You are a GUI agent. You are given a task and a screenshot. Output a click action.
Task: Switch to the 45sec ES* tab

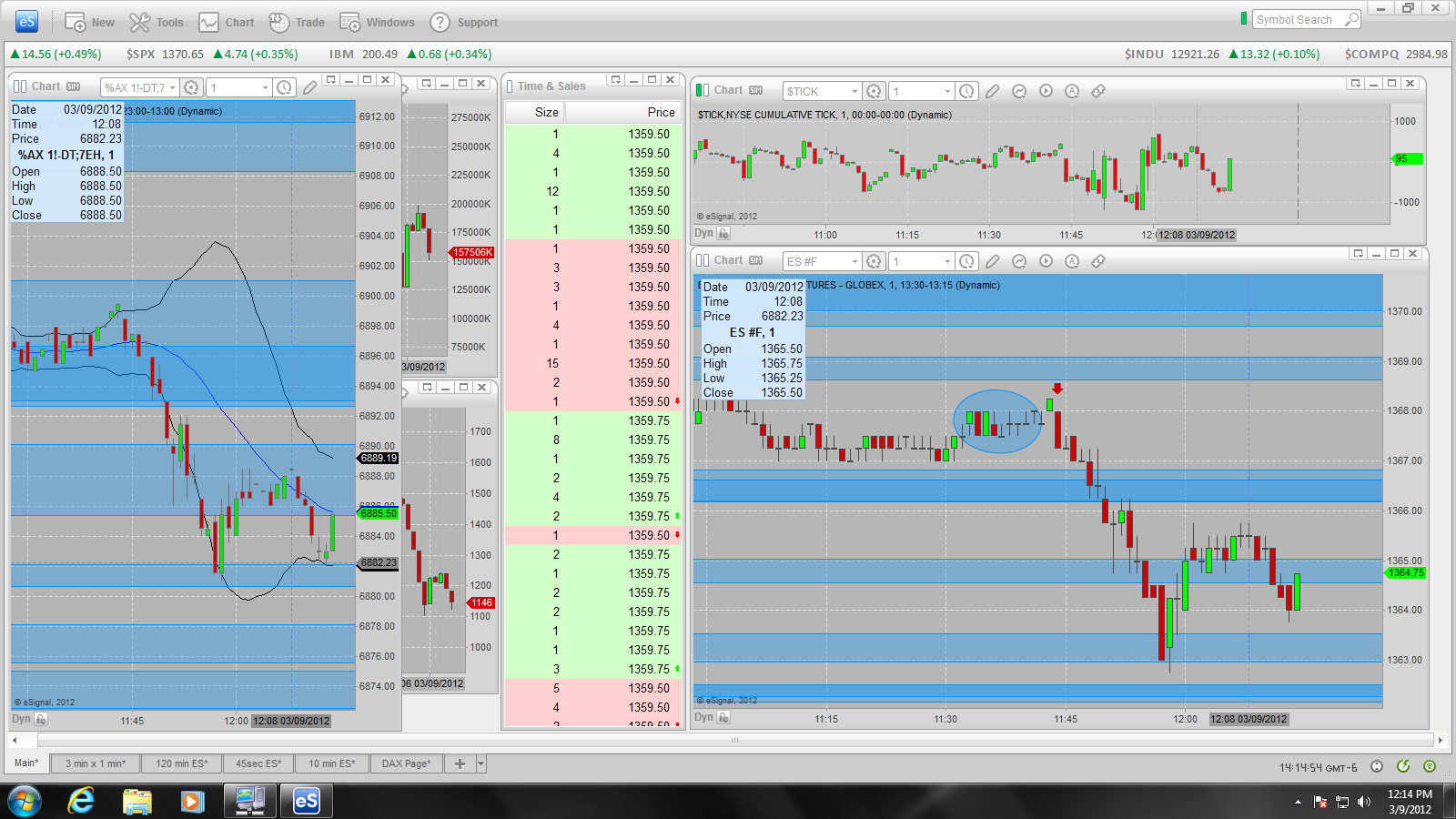tap(258, 763)
